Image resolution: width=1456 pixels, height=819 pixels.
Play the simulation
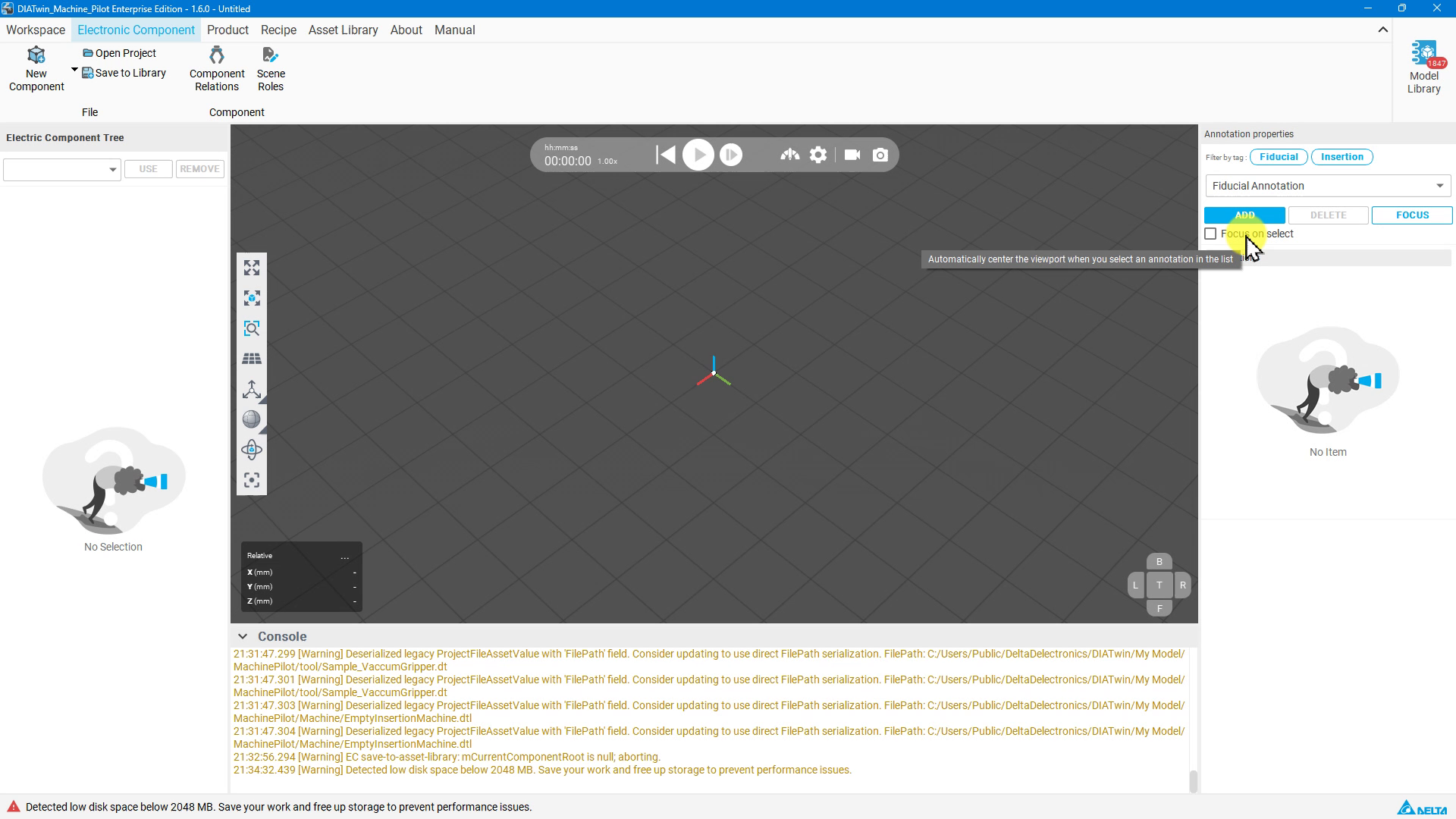(x=698, y=155)
